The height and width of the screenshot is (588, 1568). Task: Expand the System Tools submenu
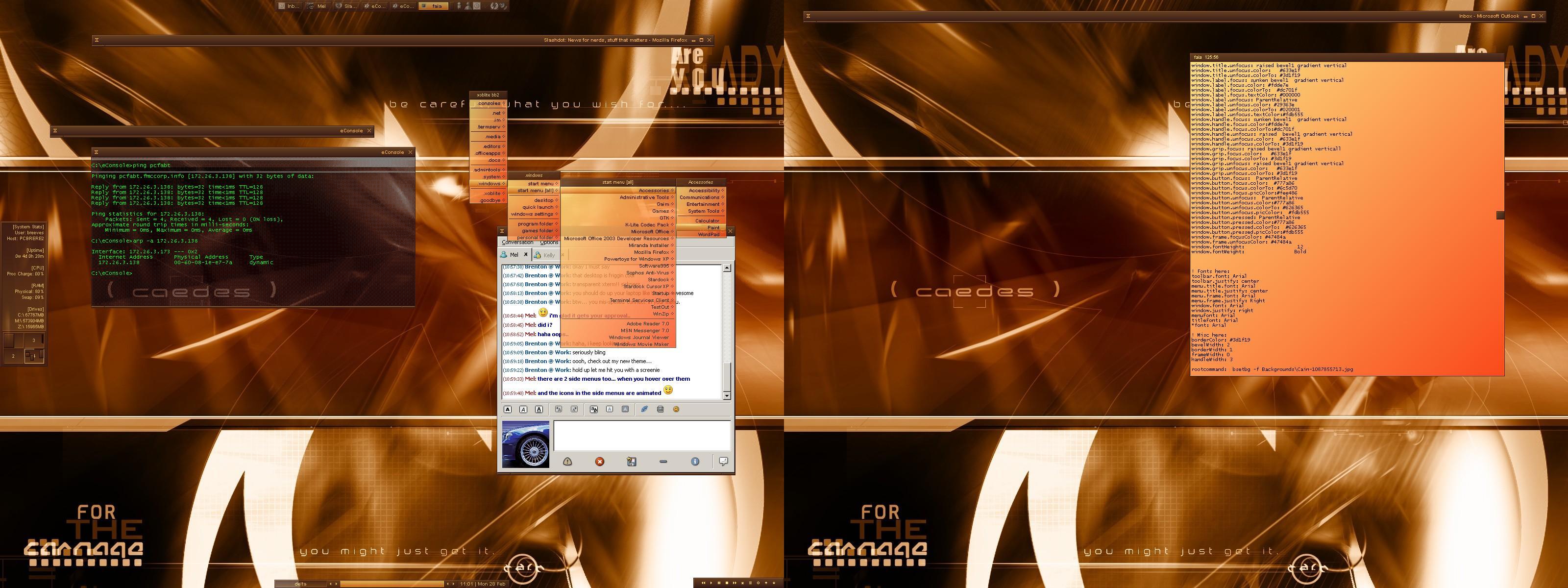[x=701, y=211]
